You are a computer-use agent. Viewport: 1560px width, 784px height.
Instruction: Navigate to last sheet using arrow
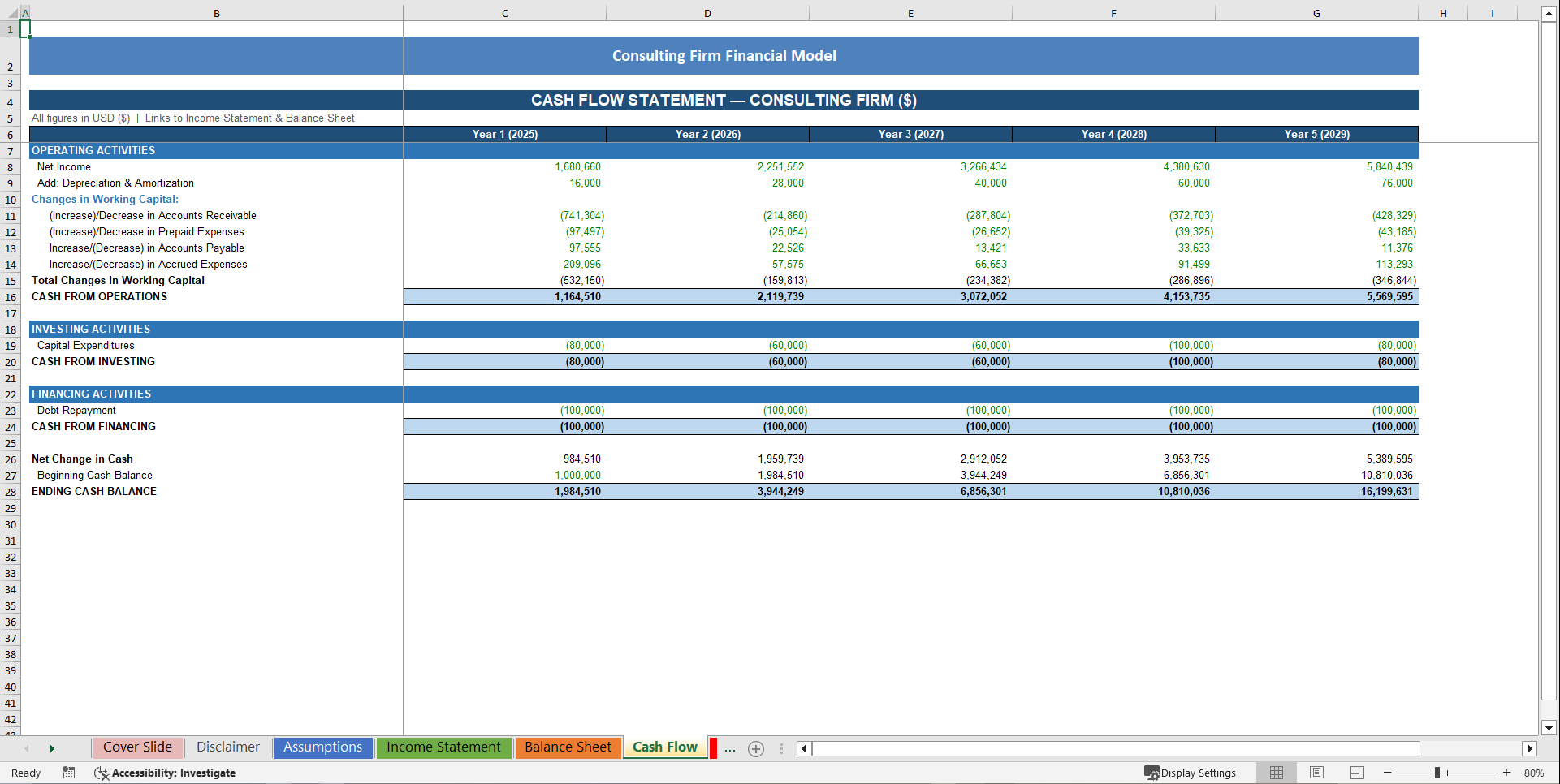52,748
